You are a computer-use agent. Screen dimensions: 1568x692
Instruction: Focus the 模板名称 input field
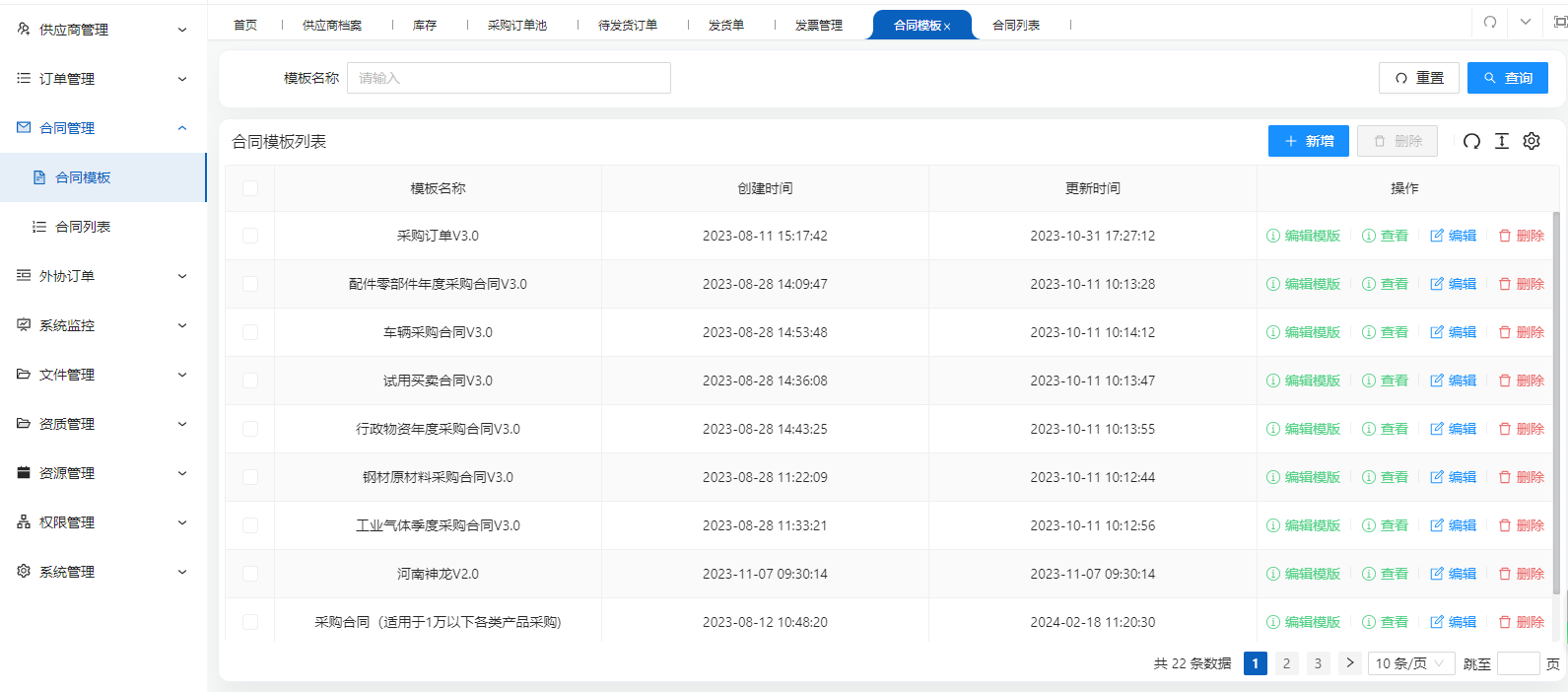[x=509, y=78]
